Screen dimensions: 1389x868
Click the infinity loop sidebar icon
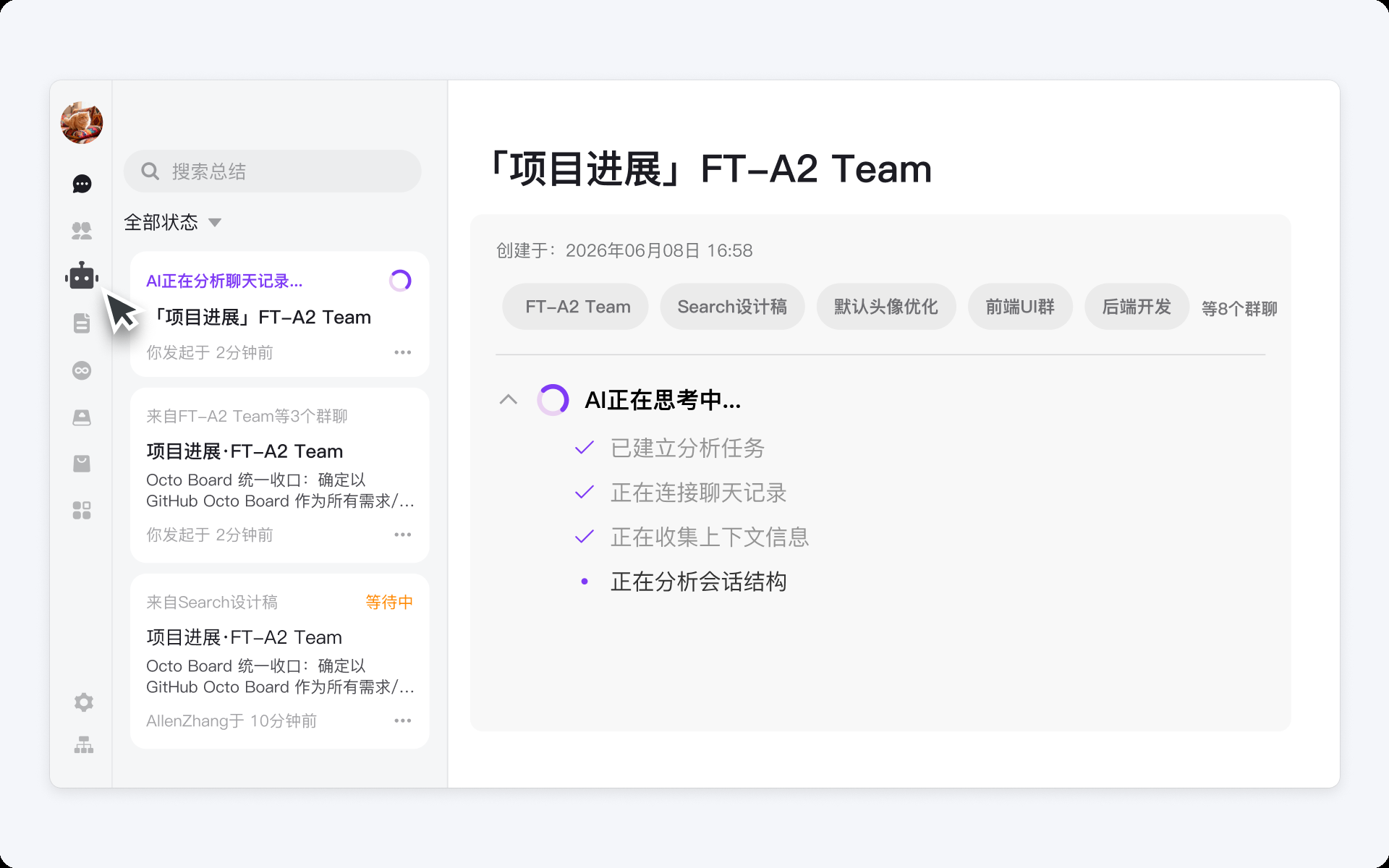82,370
